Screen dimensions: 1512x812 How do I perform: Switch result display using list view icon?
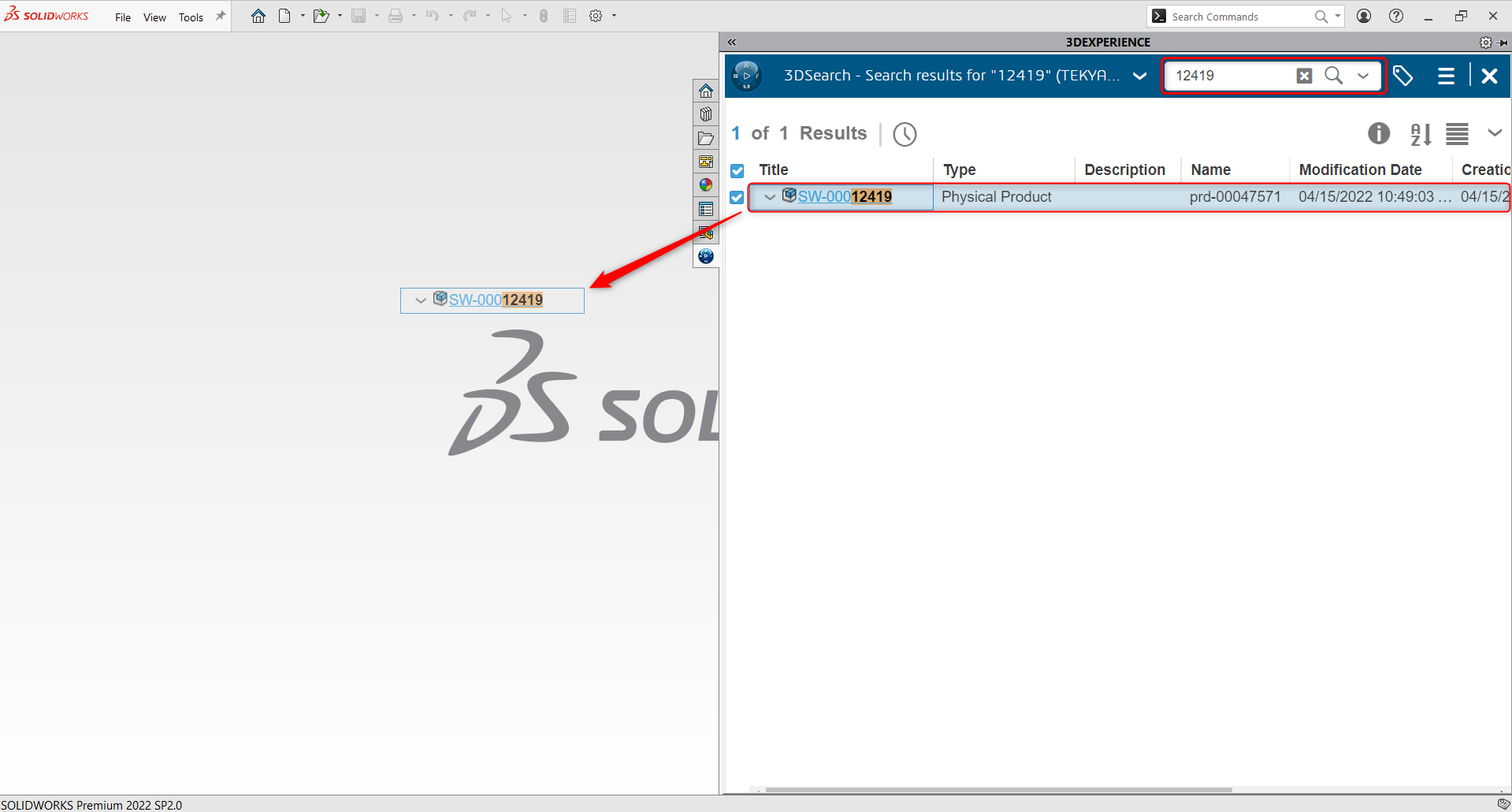[1456, 133]
